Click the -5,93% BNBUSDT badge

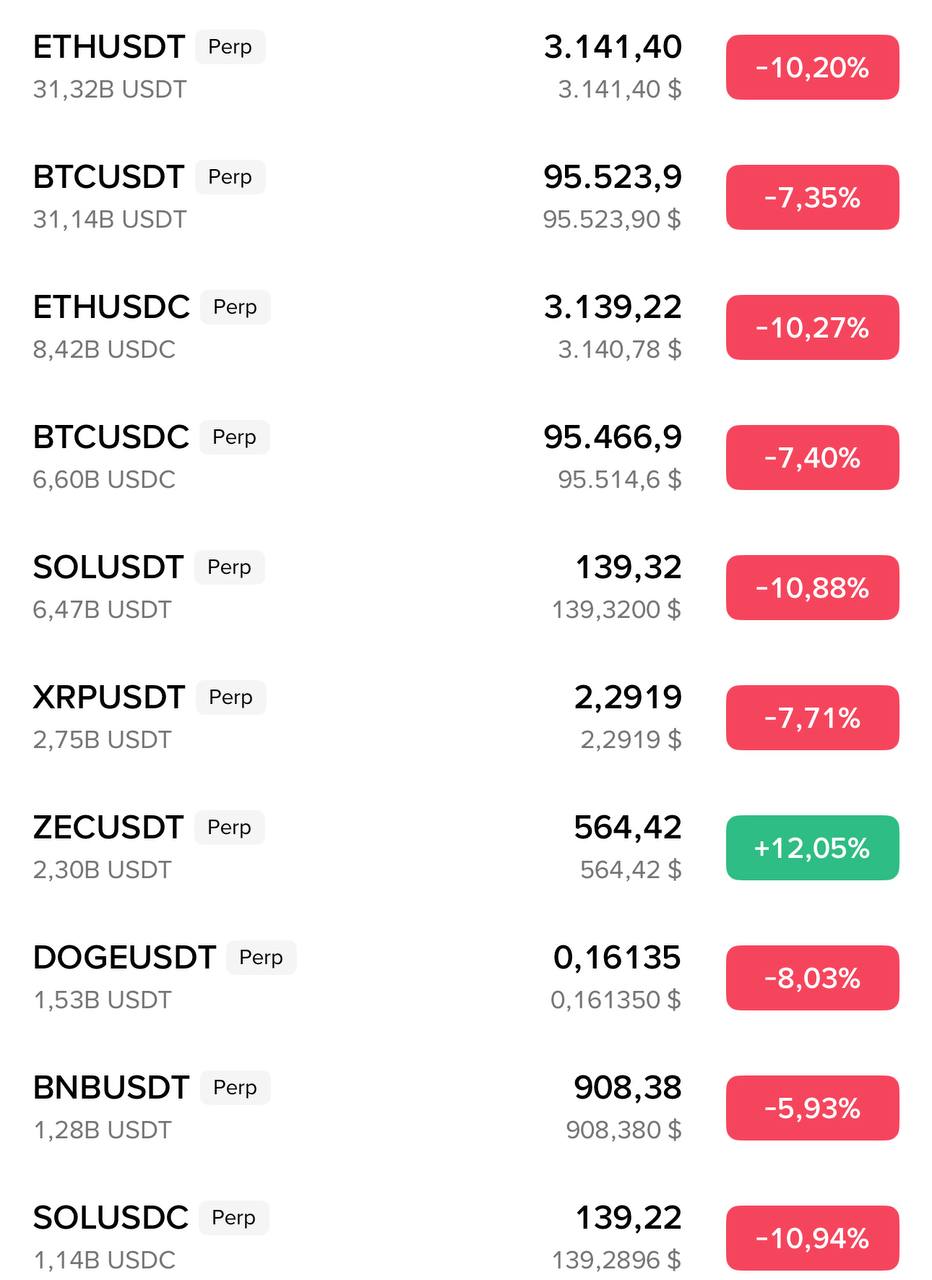click(812, 1108)
